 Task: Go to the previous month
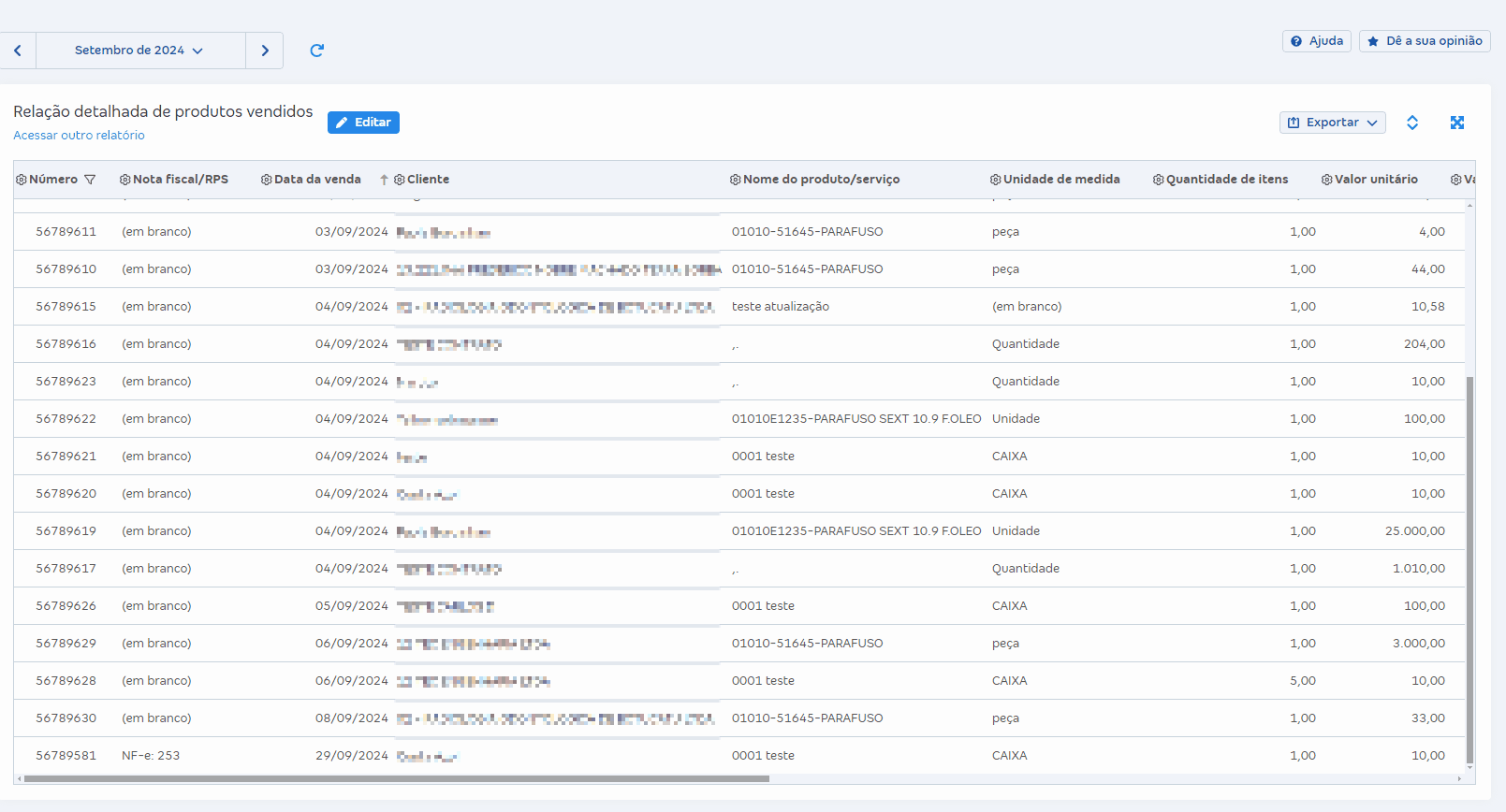(x=17, y=51)
